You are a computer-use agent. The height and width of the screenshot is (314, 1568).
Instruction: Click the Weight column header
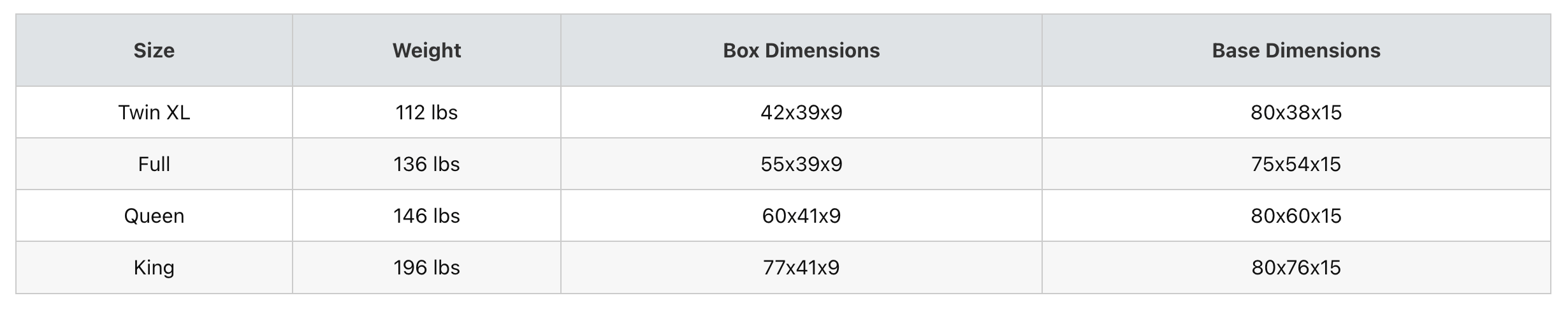tap(426, 50)
